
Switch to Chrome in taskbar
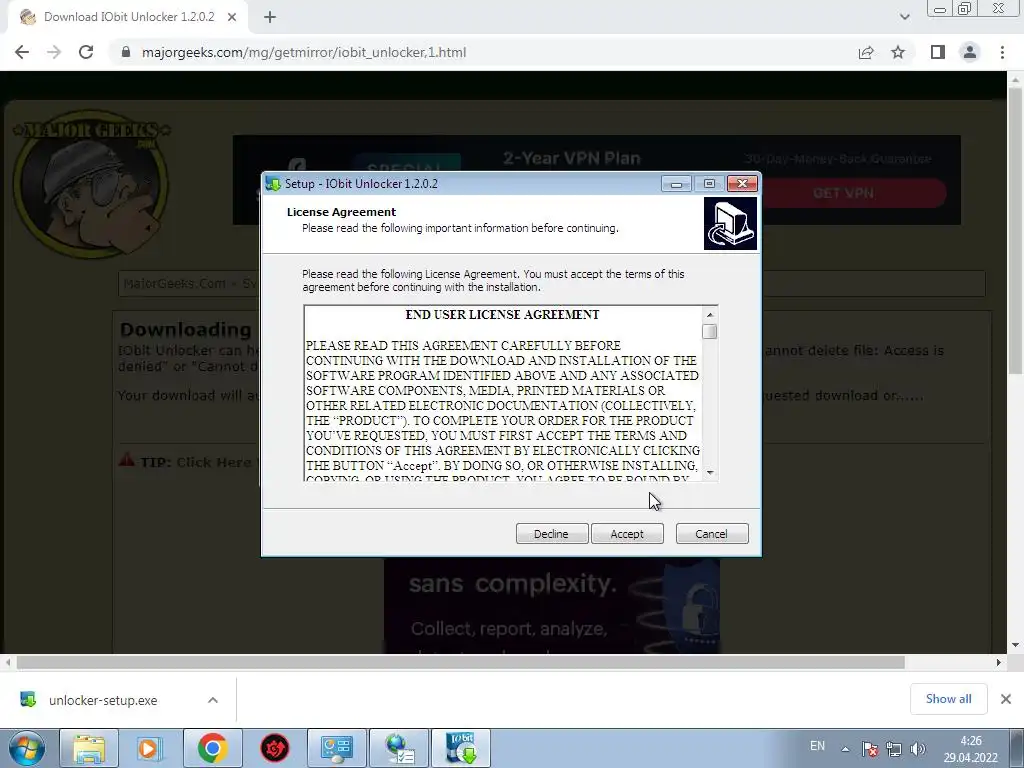(x=212, y=748)
